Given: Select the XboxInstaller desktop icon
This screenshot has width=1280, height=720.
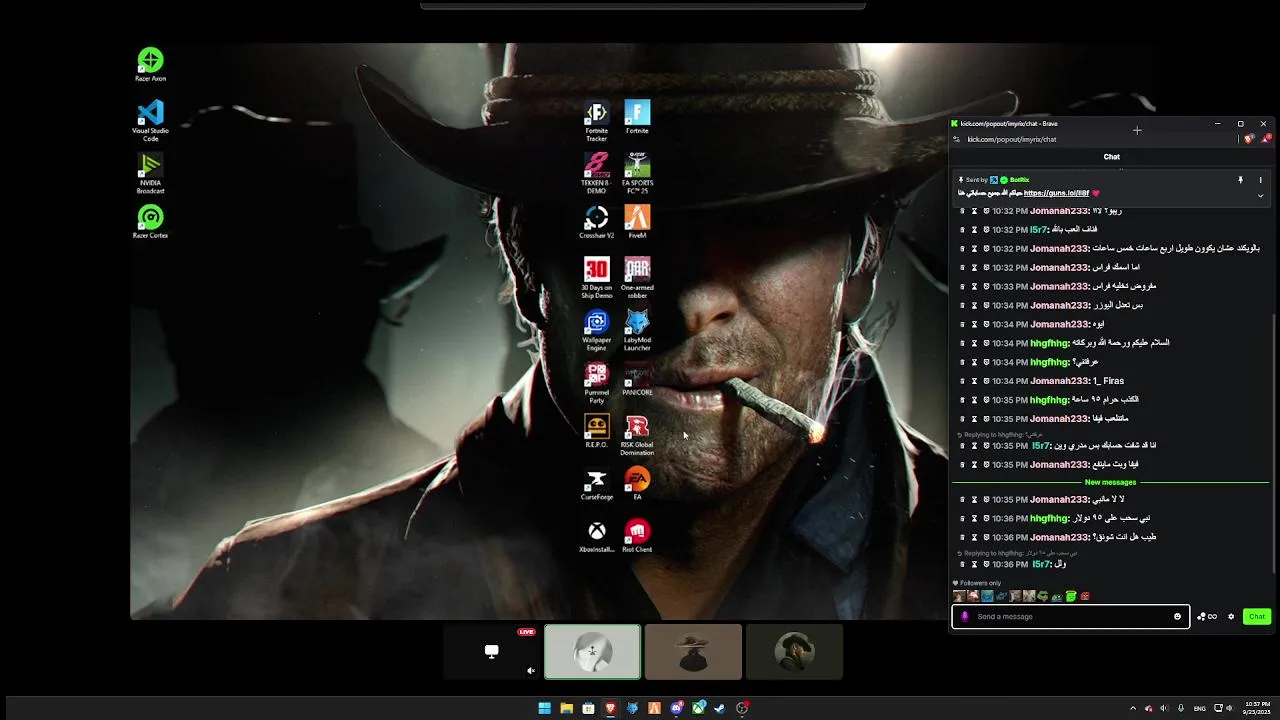Looking at the screenshot, I should pyautogui.click(x=597, y=536).
